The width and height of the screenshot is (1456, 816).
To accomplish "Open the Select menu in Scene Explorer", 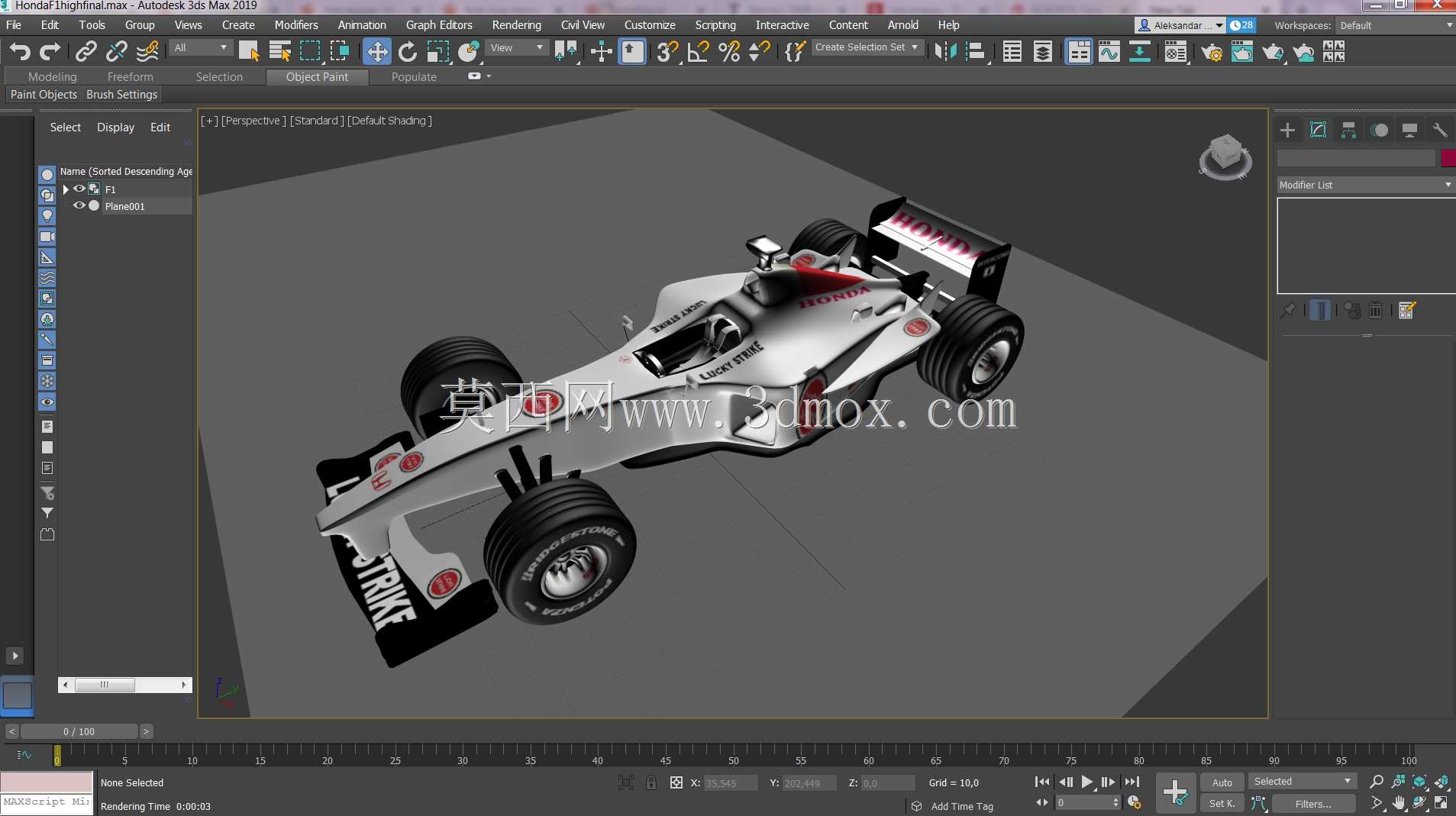I will (66, 127).
